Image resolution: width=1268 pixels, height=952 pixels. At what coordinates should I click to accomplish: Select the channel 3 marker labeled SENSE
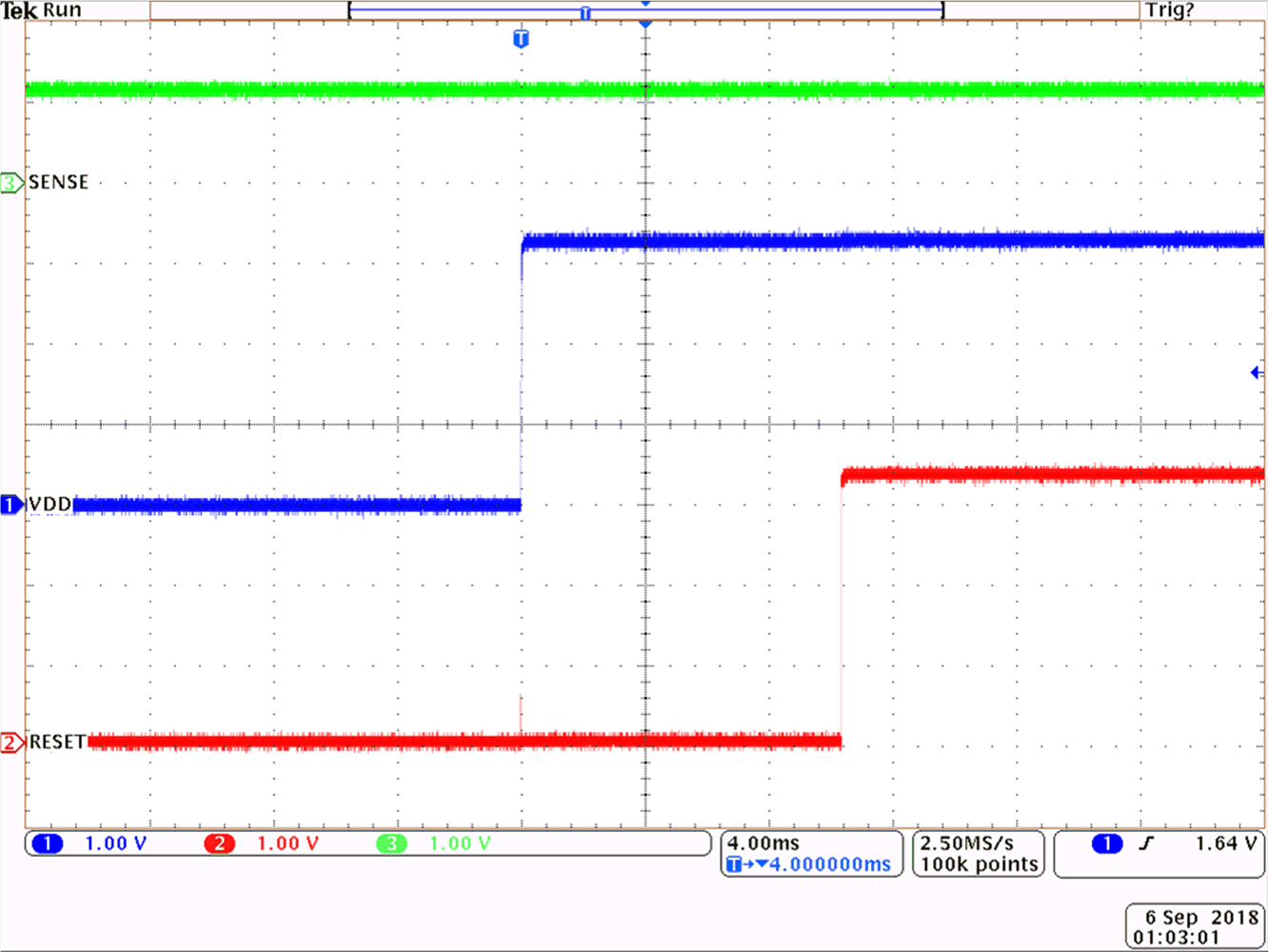[11, 183]
